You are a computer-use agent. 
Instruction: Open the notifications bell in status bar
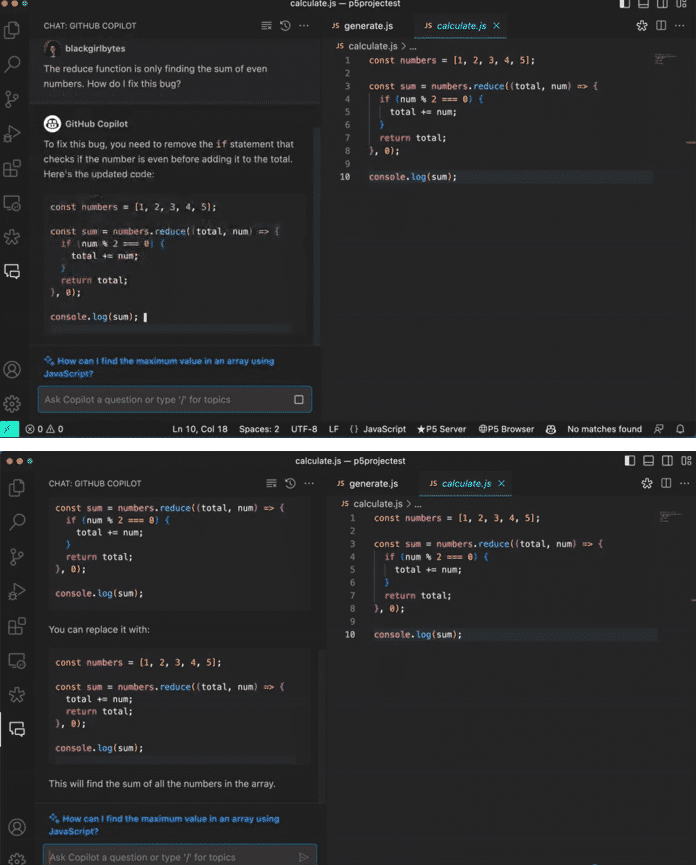pyautogui.click(x=680, y=429)
